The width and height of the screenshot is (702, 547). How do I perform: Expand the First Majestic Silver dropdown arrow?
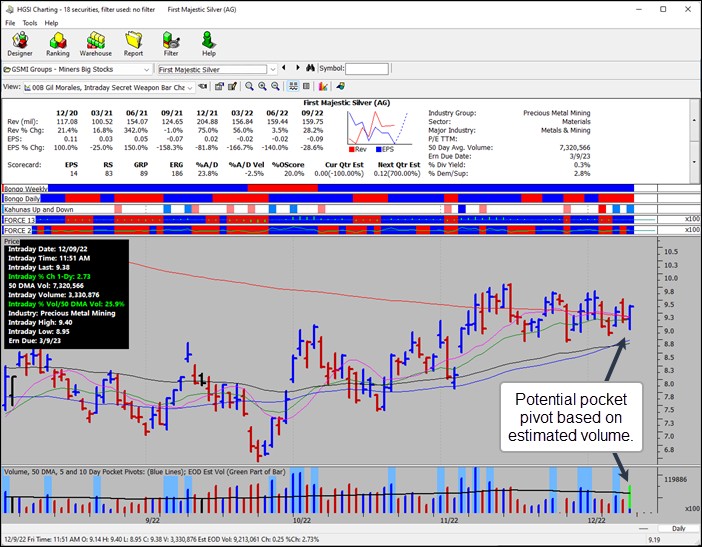[x=272, y=69]
